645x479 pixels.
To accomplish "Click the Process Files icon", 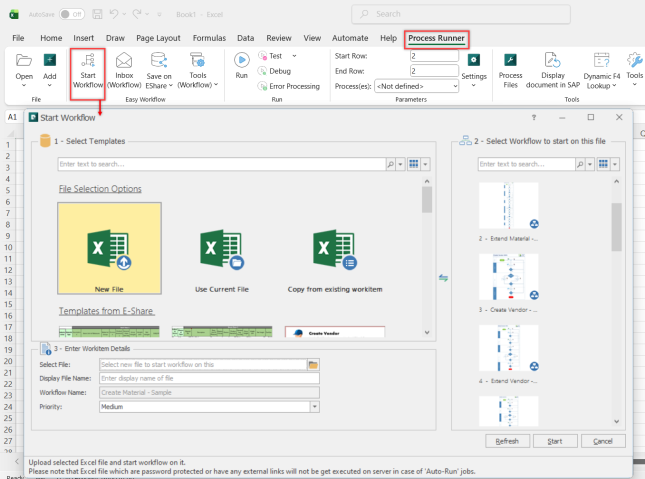I will (510, 60).
